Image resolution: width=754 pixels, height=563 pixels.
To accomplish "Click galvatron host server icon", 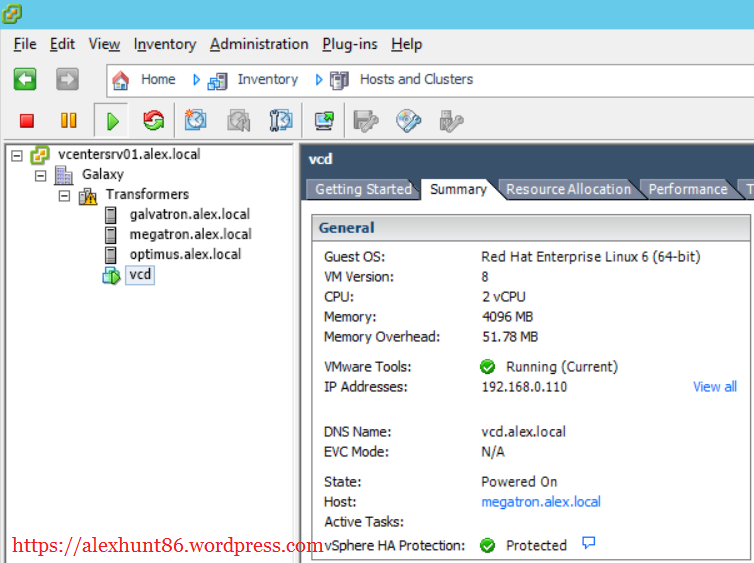I will pos(111,215).
